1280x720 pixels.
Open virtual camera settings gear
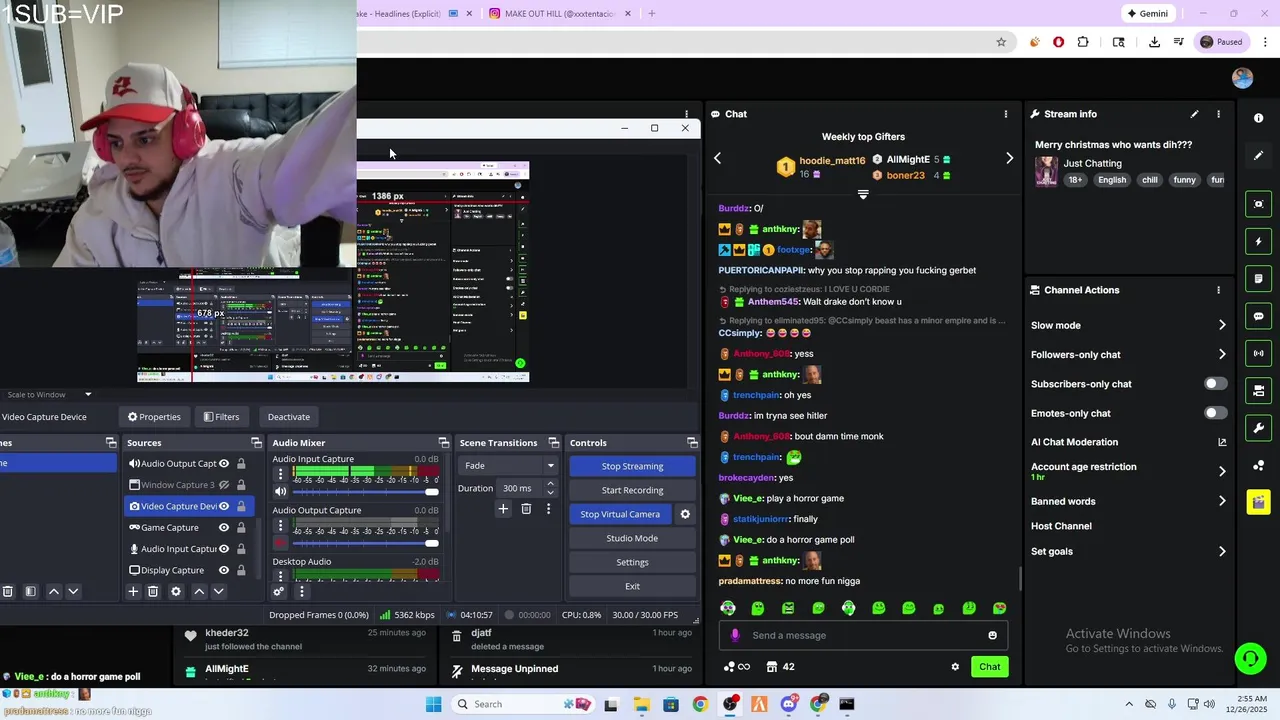point(685,514)
